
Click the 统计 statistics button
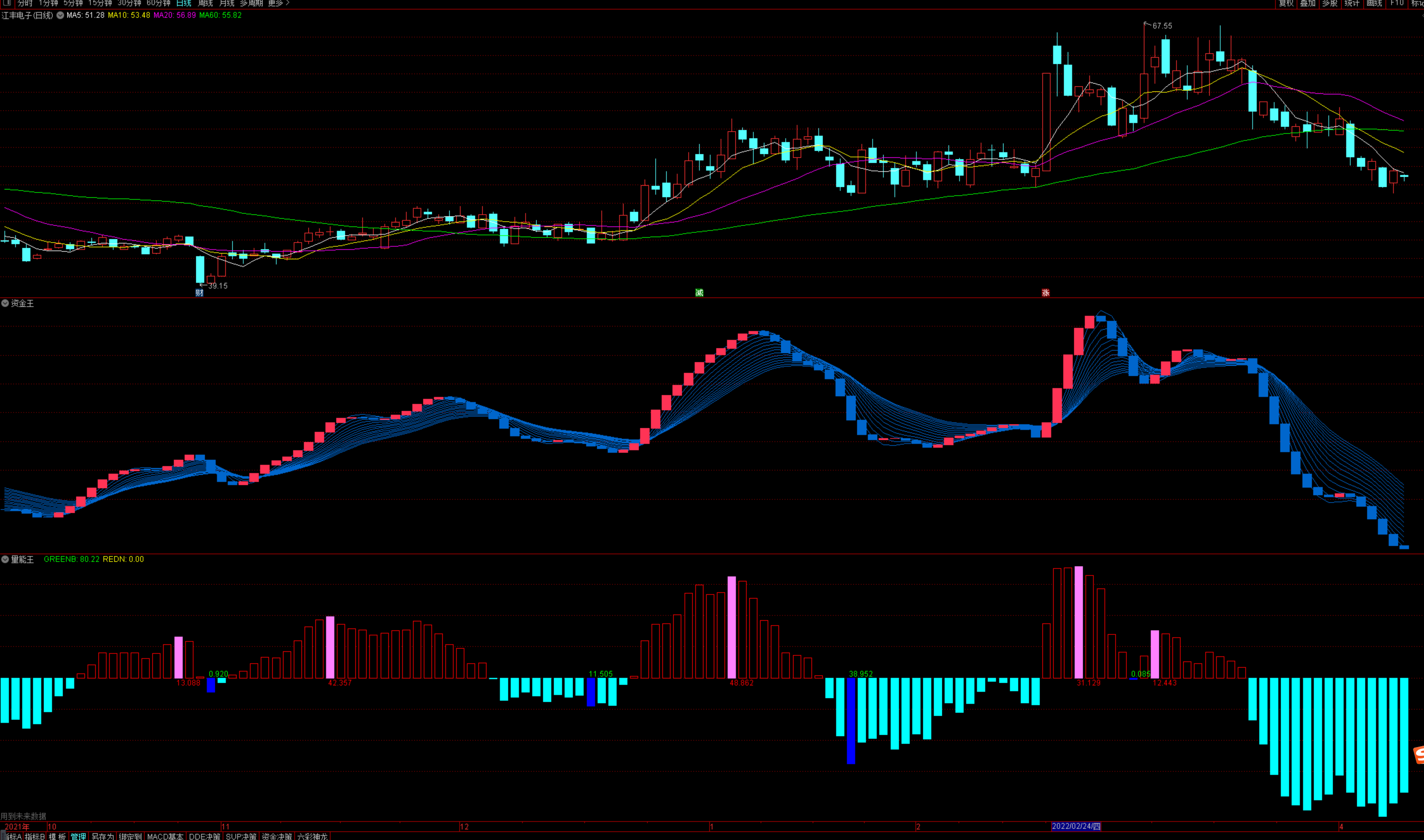1352,3
